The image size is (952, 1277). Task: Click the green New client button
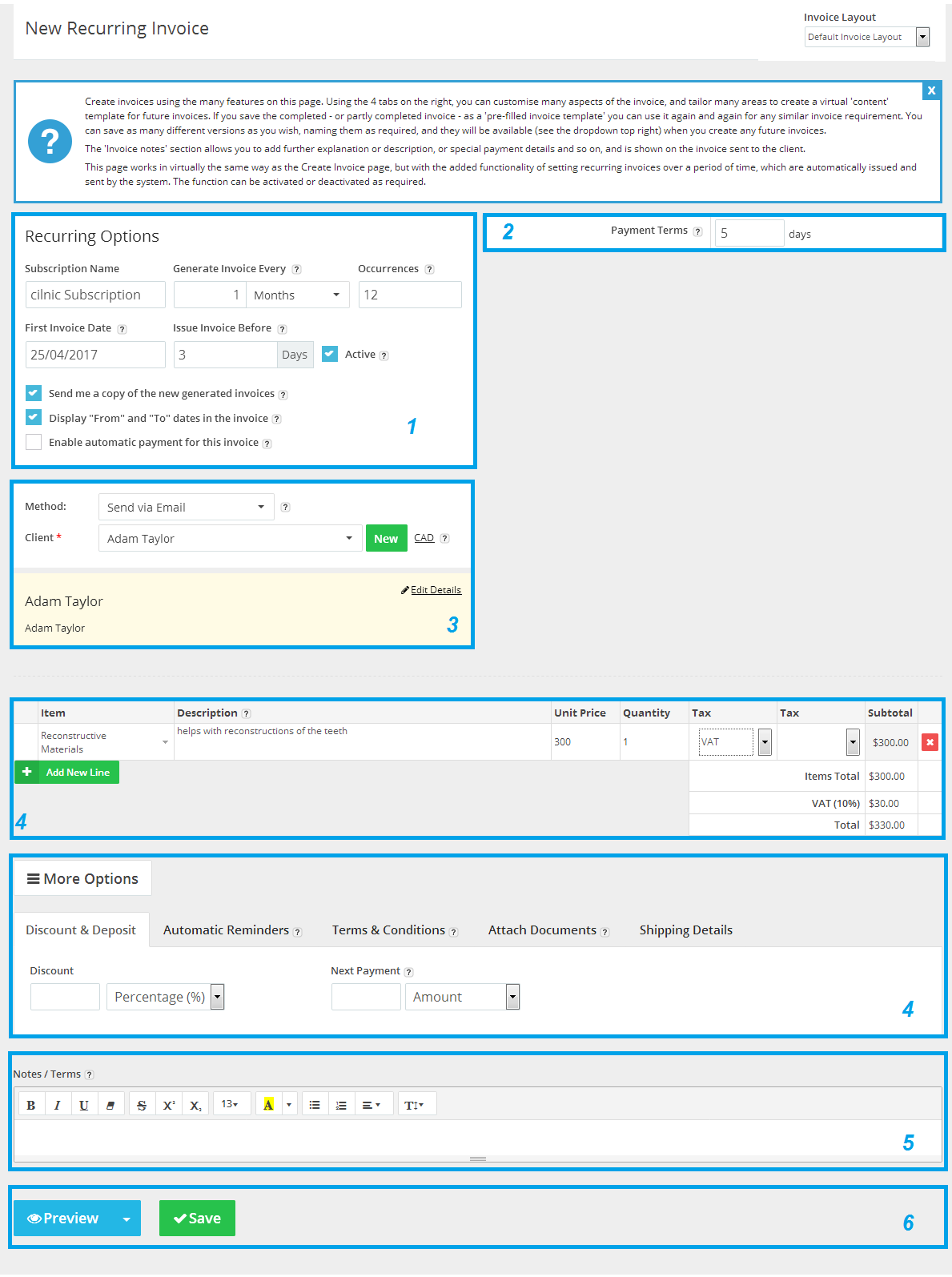click(x=386, y=538)
